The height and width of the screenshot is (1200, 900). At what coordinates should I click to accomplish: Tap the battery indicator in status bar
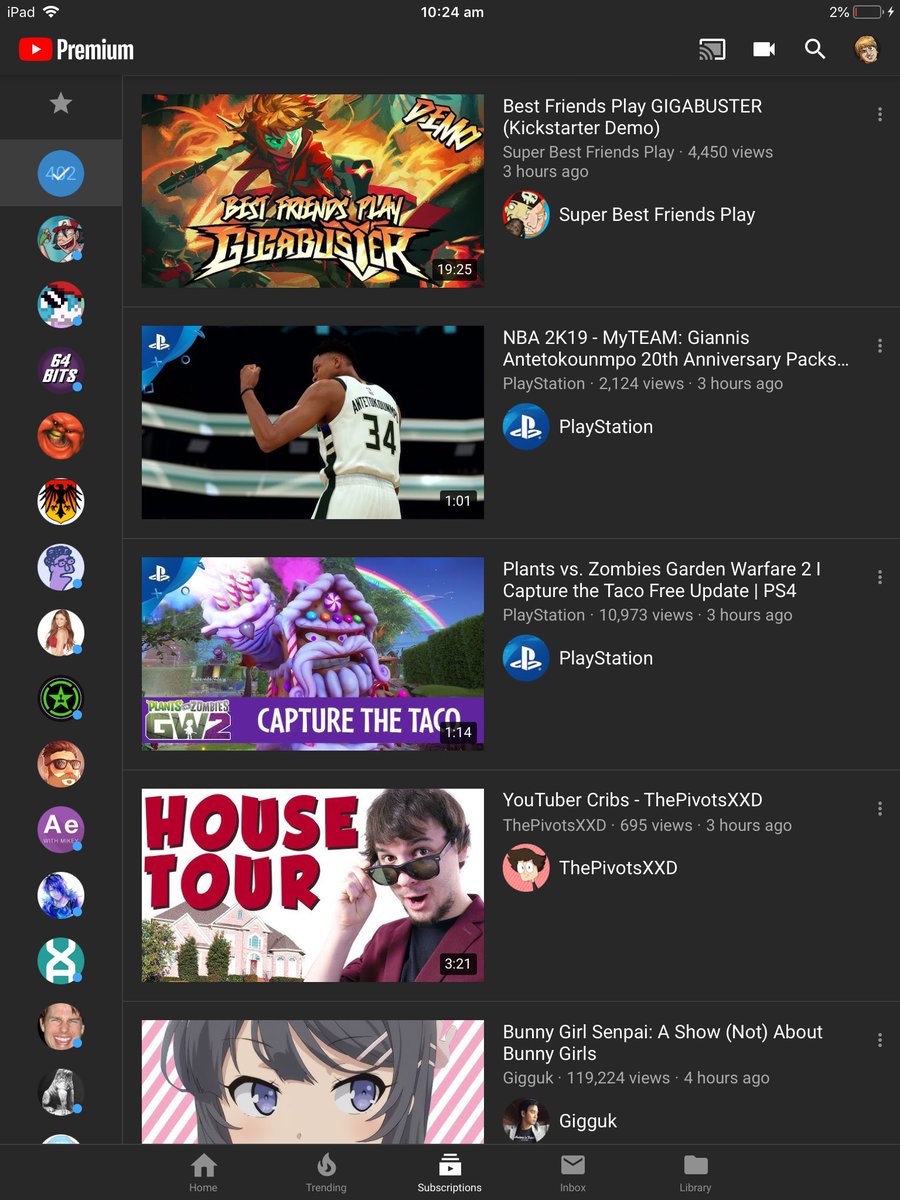tap(868, 12)
